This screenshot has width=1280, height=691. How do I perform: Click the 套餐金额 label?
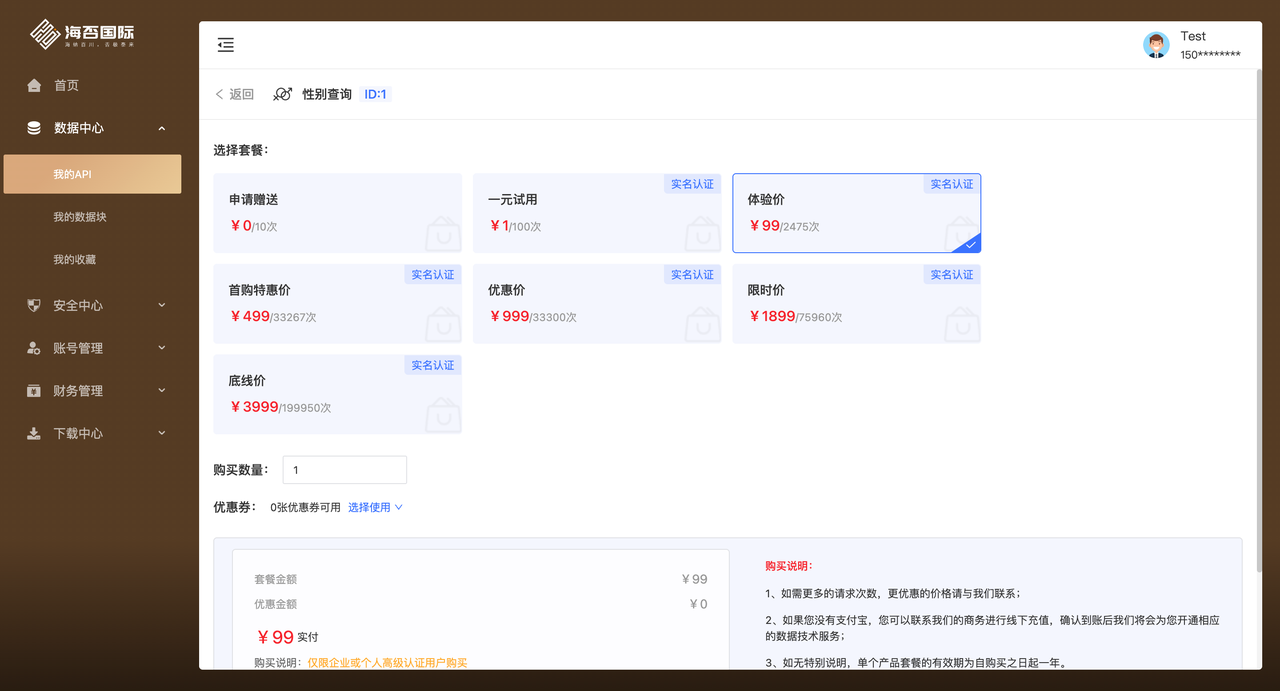[x=275, y=579]
